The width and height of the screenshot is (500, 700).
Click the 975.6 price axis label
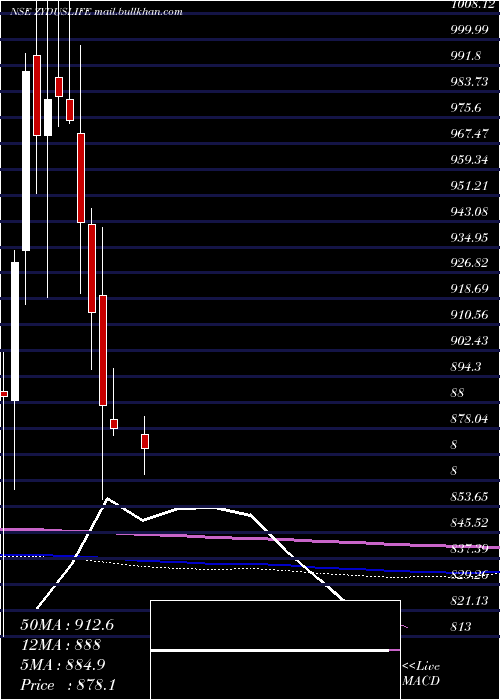(466, 108)
